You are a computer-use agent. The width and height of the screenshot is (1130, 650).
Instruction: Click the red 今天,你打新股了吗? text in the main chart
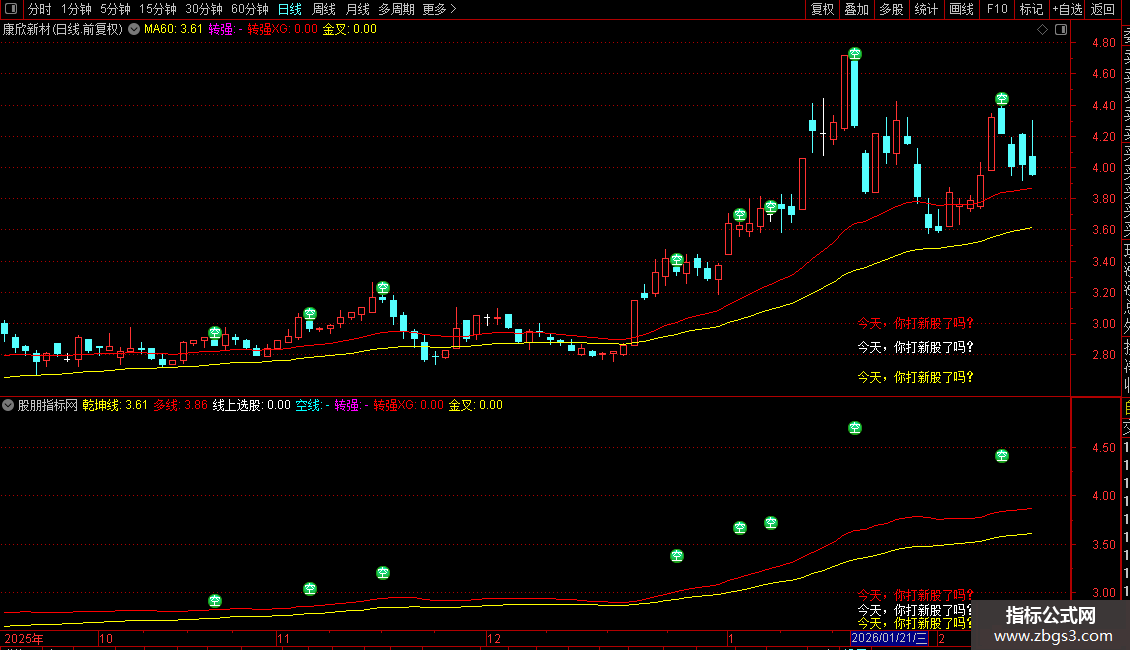click(915, 324)
